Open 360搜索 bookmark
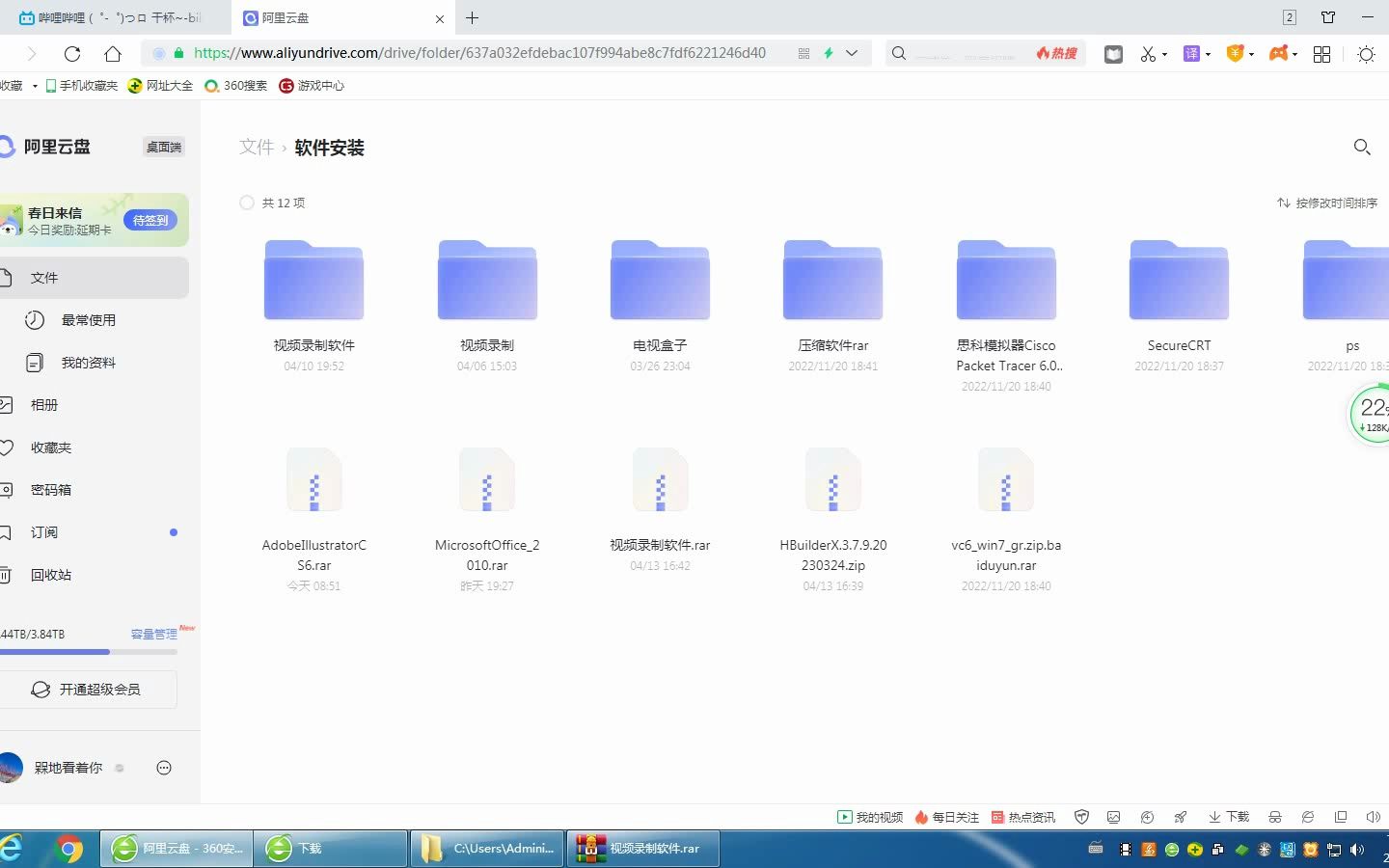Viewport: 1389px width, 868px height. click(x=236, y=86)
